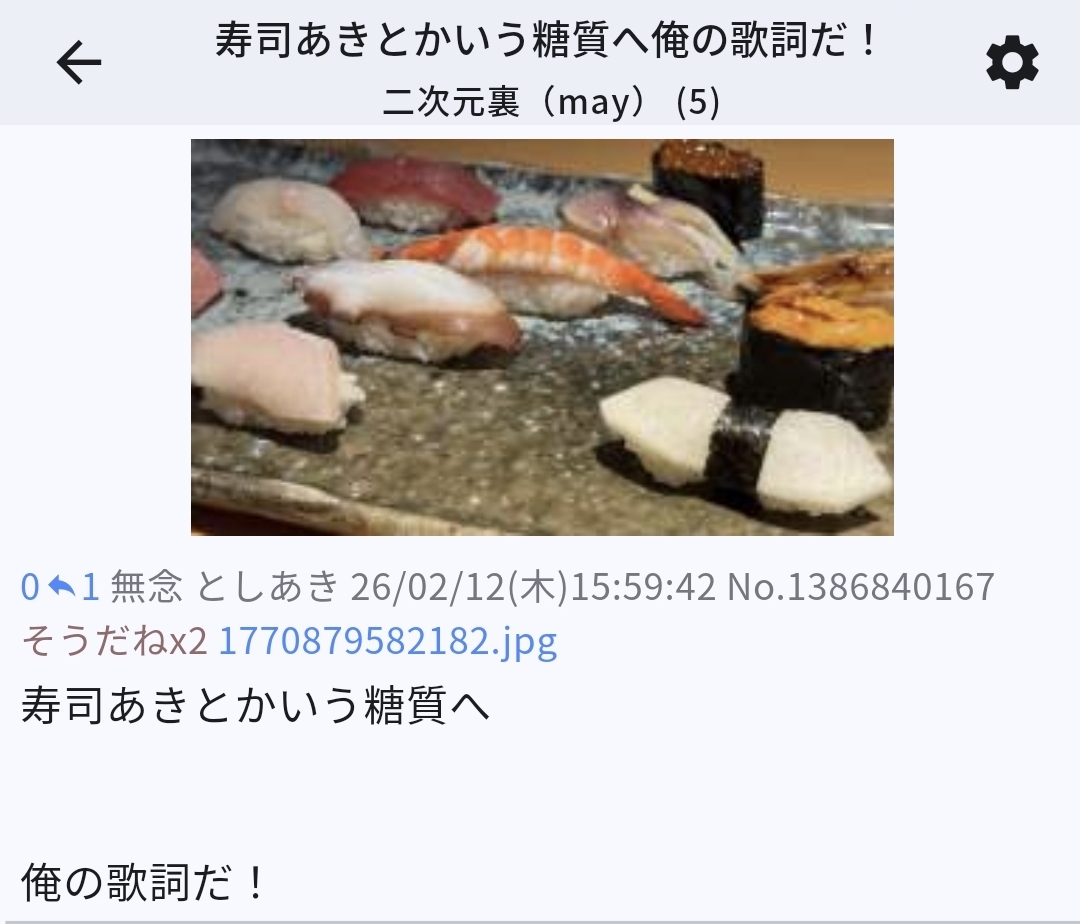Click the post index 0
Viewport: 1080px width, 924px height.
[x=30, y=587]
